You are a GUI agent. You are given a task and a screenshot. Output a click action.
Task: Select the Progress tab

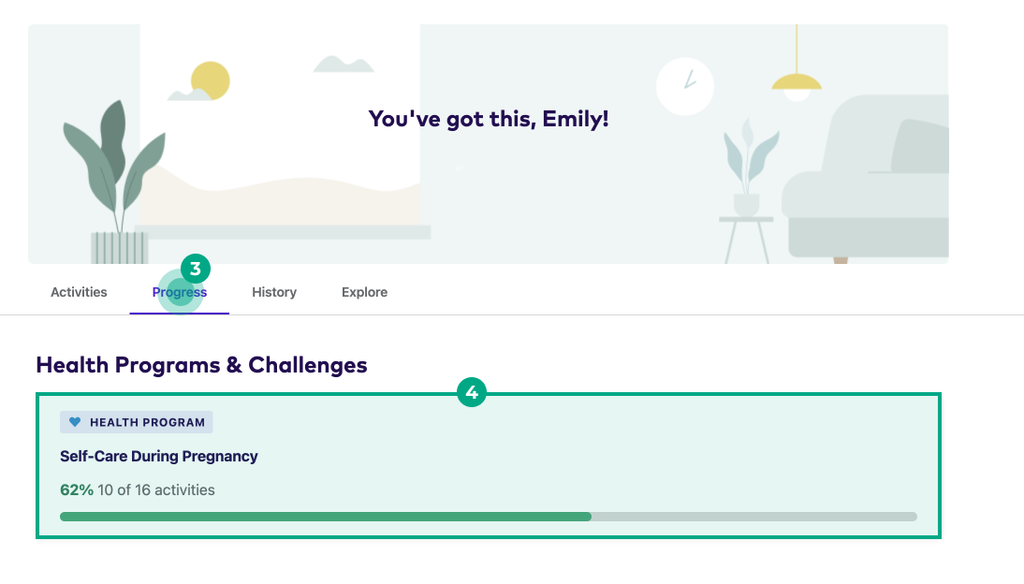click(x=179, y=293)
